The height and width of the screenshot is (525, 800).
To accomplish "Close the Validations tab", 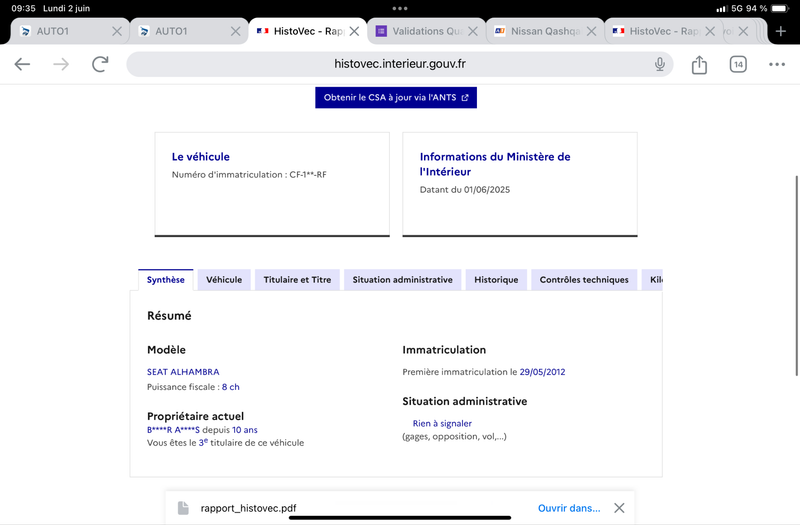I will (473, 31).
